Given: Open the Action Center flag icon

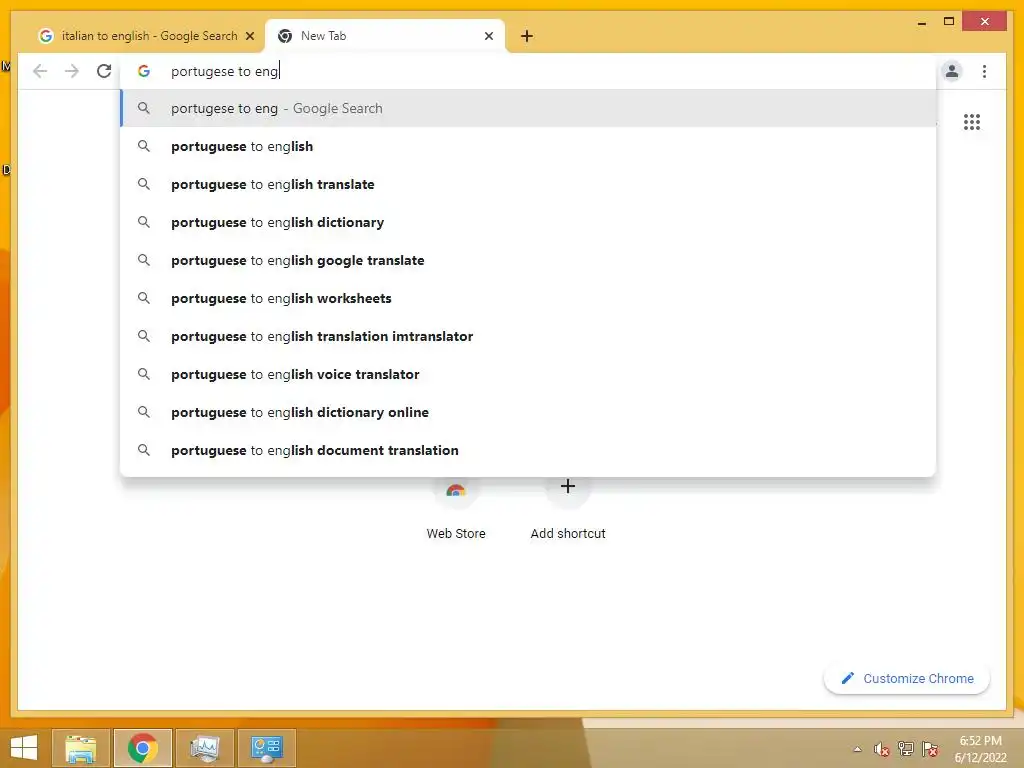Looking at the screenshot, I should (930, 749).
